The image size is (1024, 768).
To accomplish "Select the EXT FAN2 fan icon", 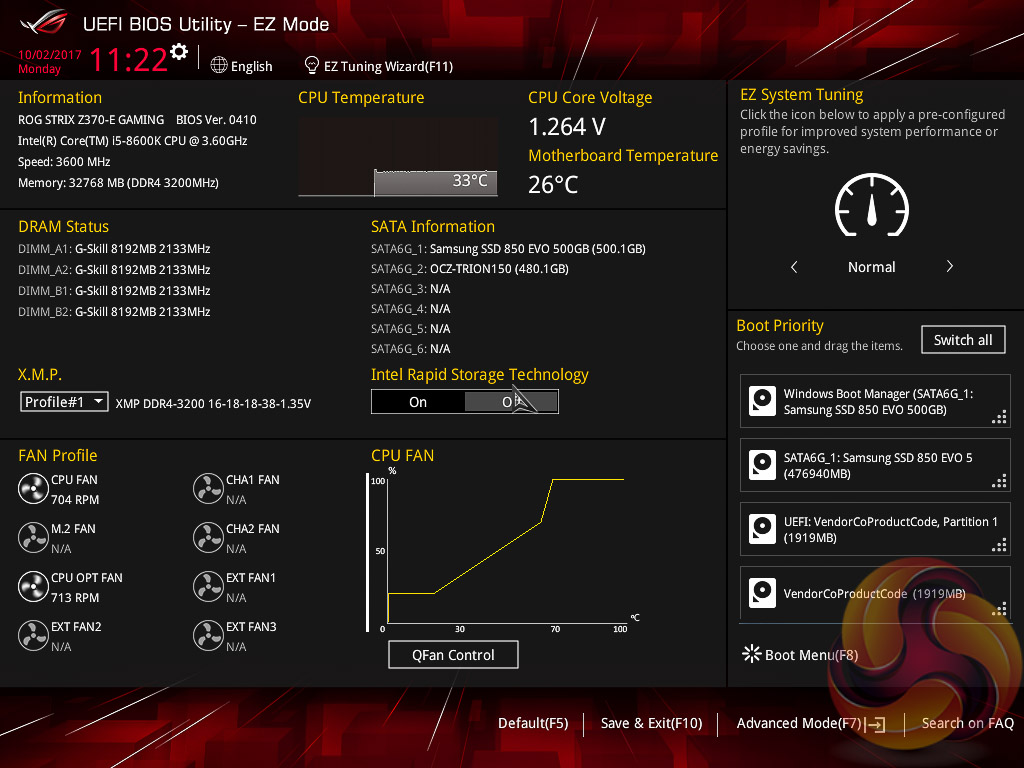I will click(x=33, y=635).
